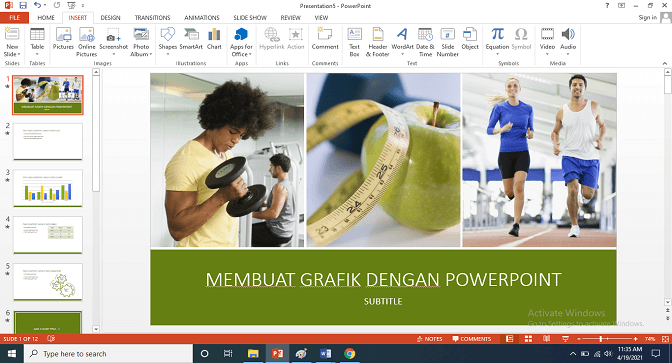Open Chrome from the taskbar

click(349, 354)
